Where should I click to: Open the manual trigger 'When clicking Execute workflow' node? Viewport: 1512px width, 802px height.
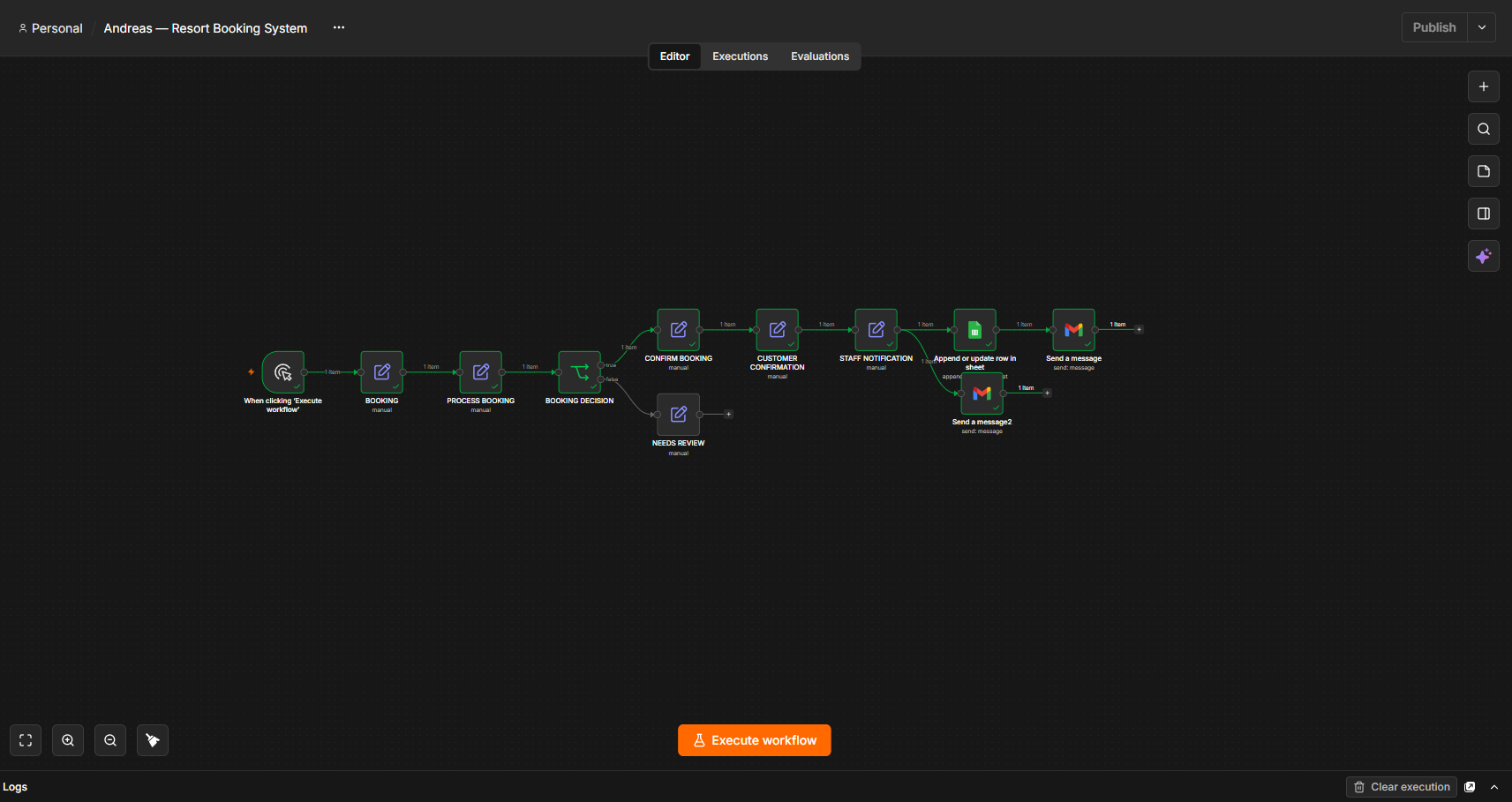pyautogui.click(x=283, y=372)
